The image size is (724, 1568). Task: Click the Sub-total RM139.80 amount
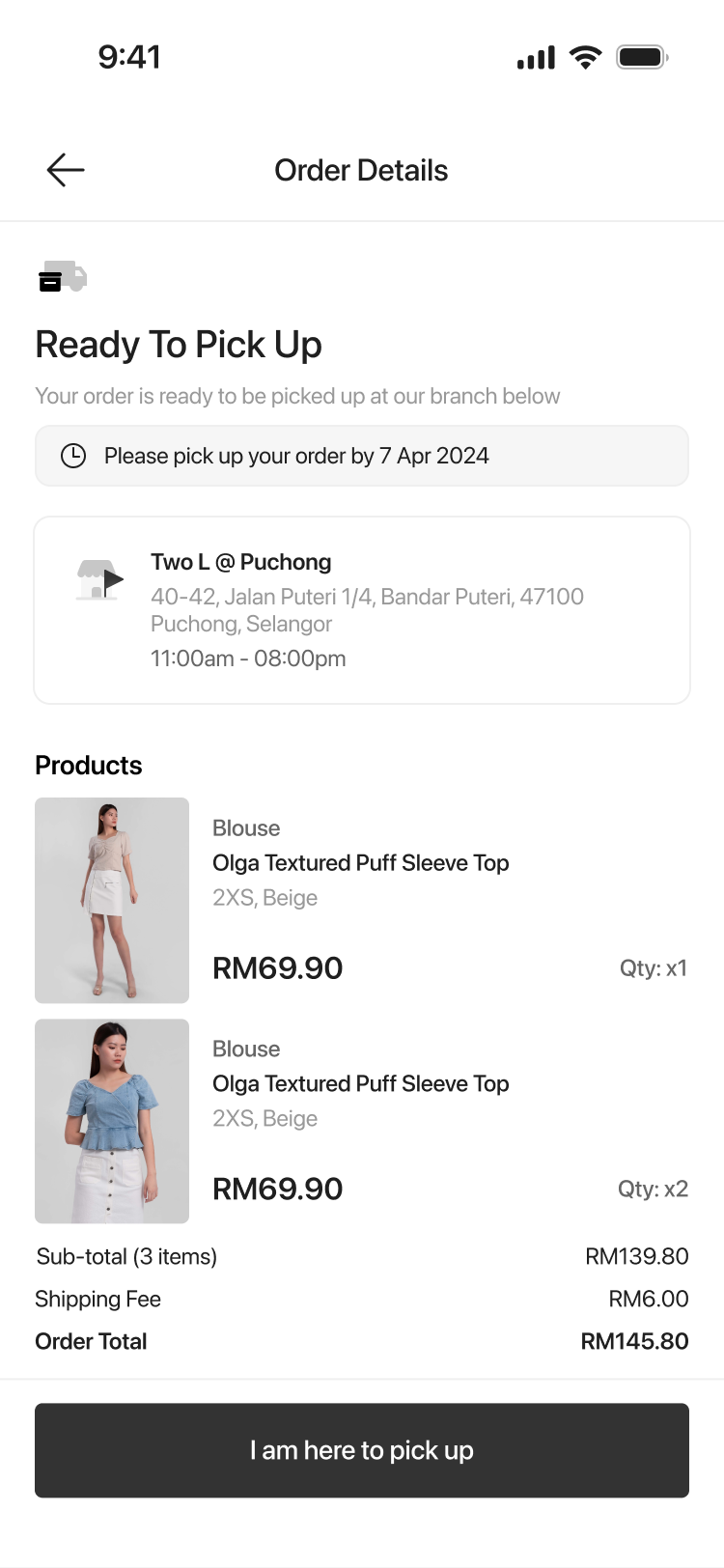point(636,1256)
